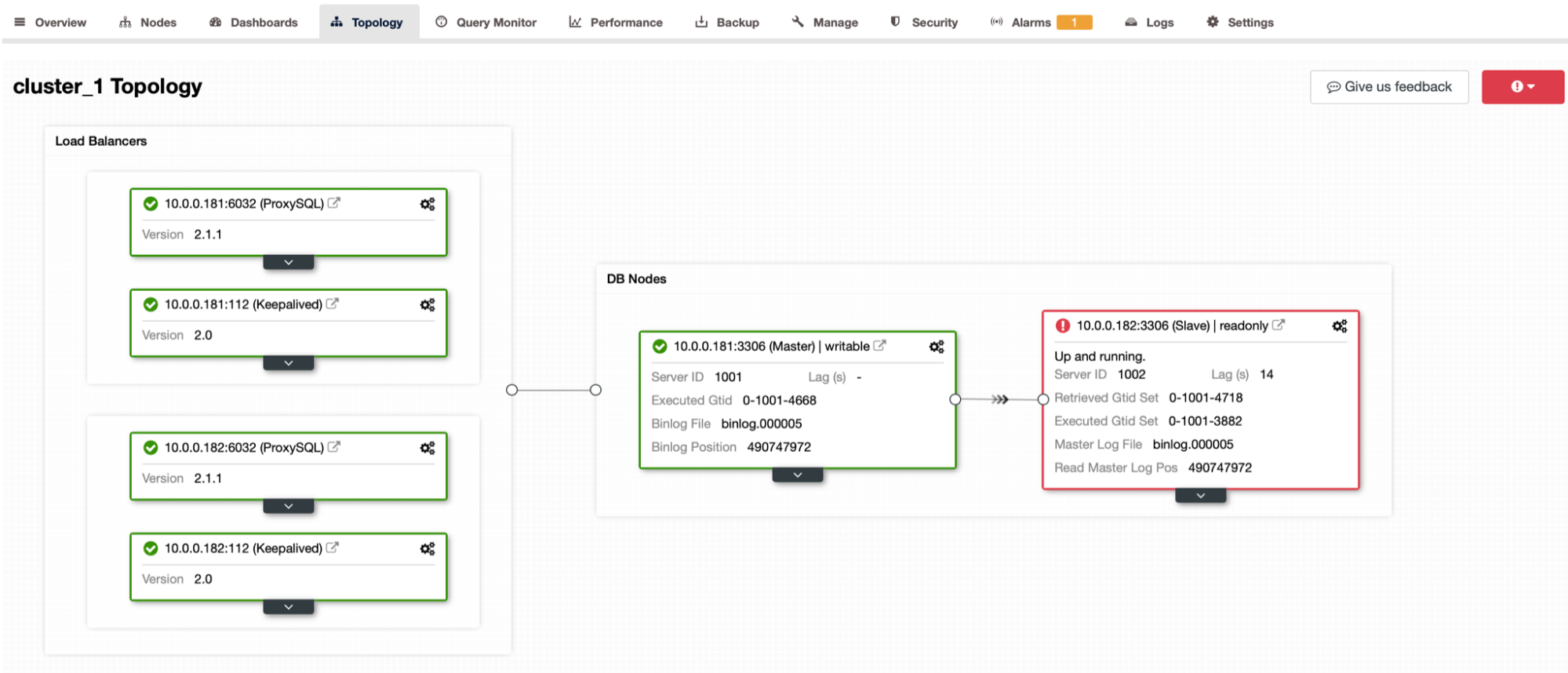Expand details under 10.0.0.181:6032 ProxySQL card
This screenshot has height=673, width=1568.
[289, 262]
